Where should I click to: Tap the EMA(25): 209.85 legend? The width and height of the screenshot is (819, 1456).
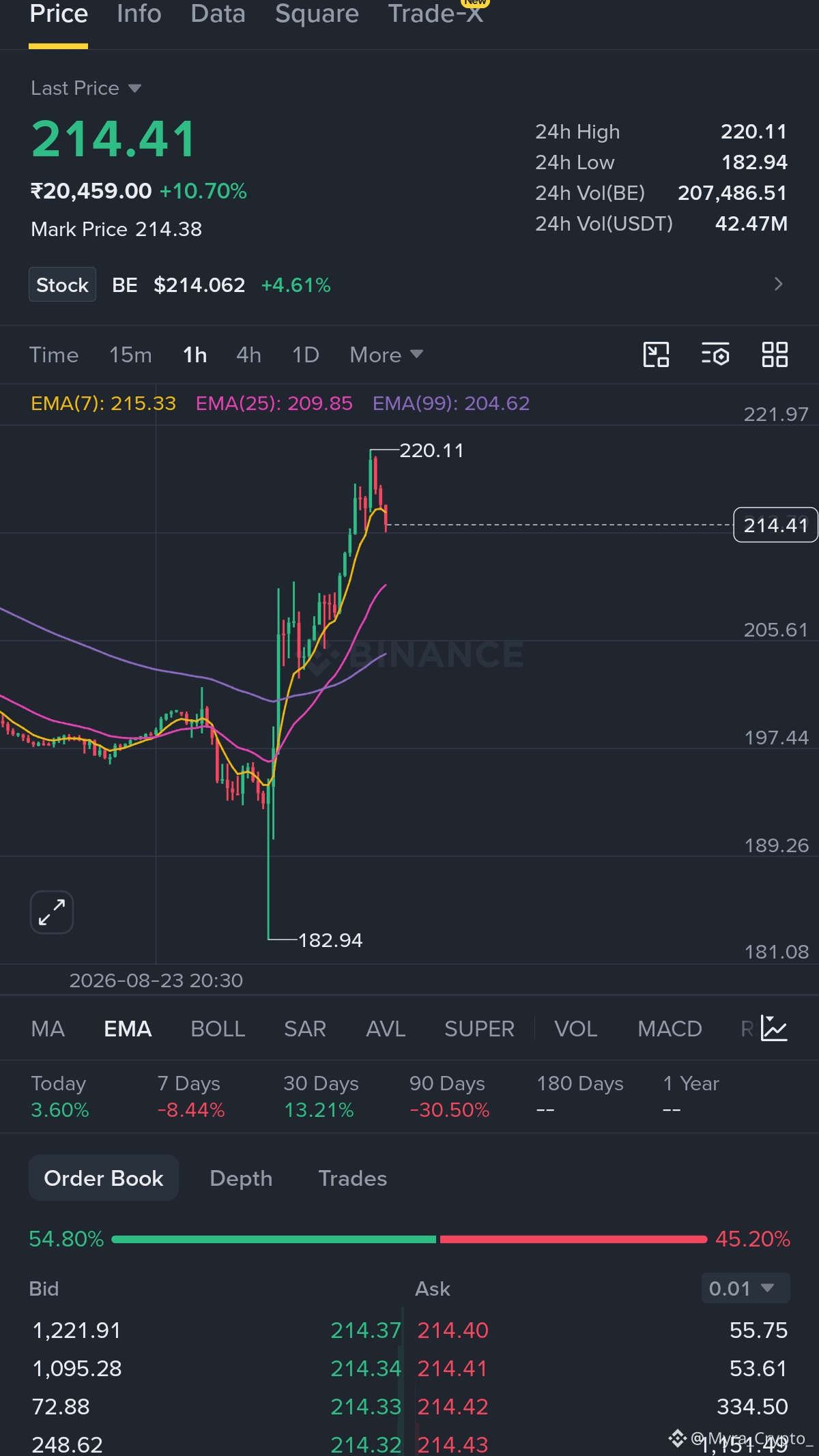click(x=274, y=403)
